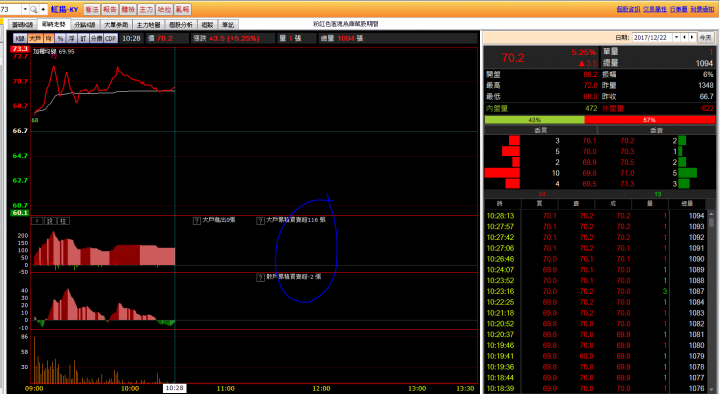Toggle the % scale button
Image resolution: width=720 pixels, height=394 pixels.
[60, 39]
